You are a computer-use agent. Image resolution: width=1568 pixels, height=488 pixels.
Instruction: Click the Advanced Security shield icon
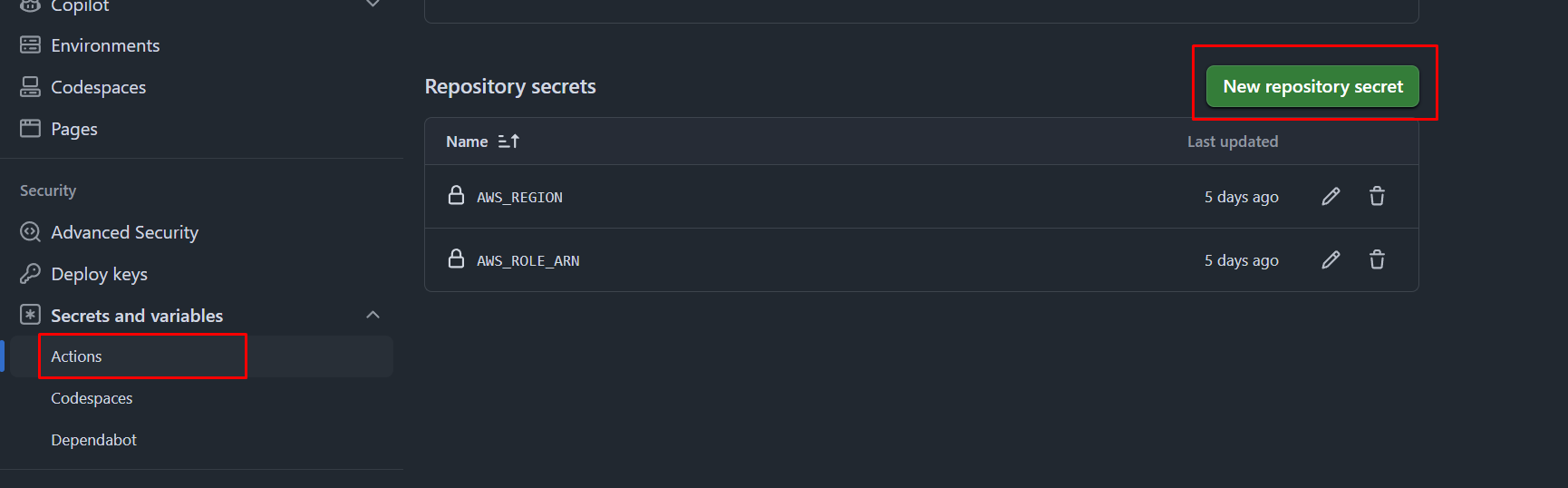tap(31, 232)
